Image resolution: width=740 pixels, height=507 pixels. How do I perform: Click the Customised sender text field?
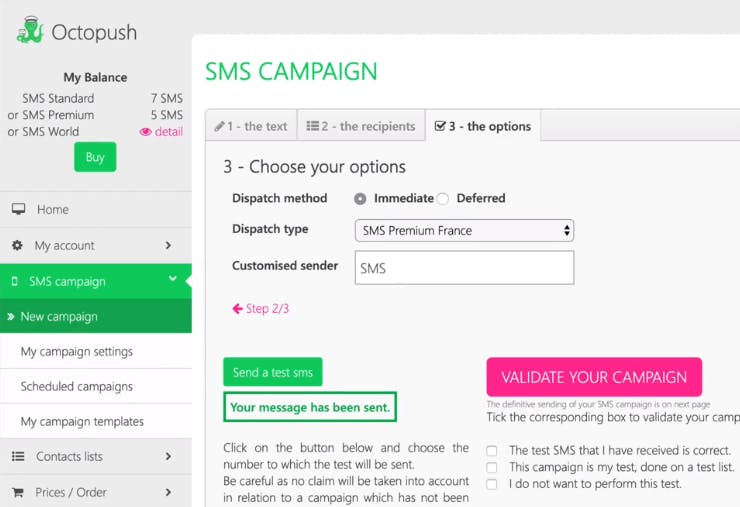[464, 268]
